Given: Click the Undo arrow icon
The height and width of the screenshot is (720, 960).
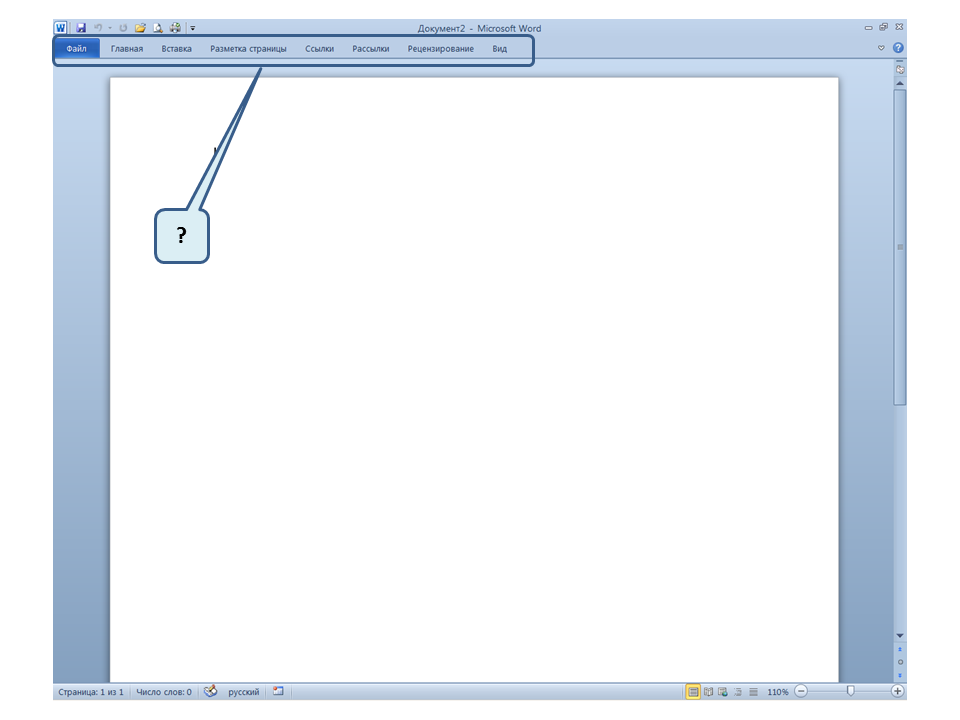Looking at the screenshot, I should 98,28.
